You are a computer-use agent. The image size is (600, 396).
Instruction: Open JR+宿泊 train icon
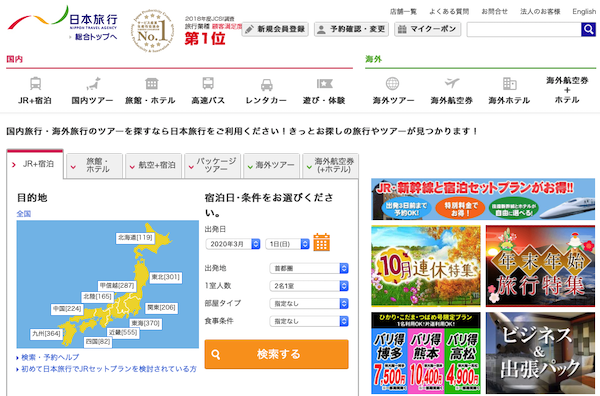pyautogui.click(x=35, y=83)
